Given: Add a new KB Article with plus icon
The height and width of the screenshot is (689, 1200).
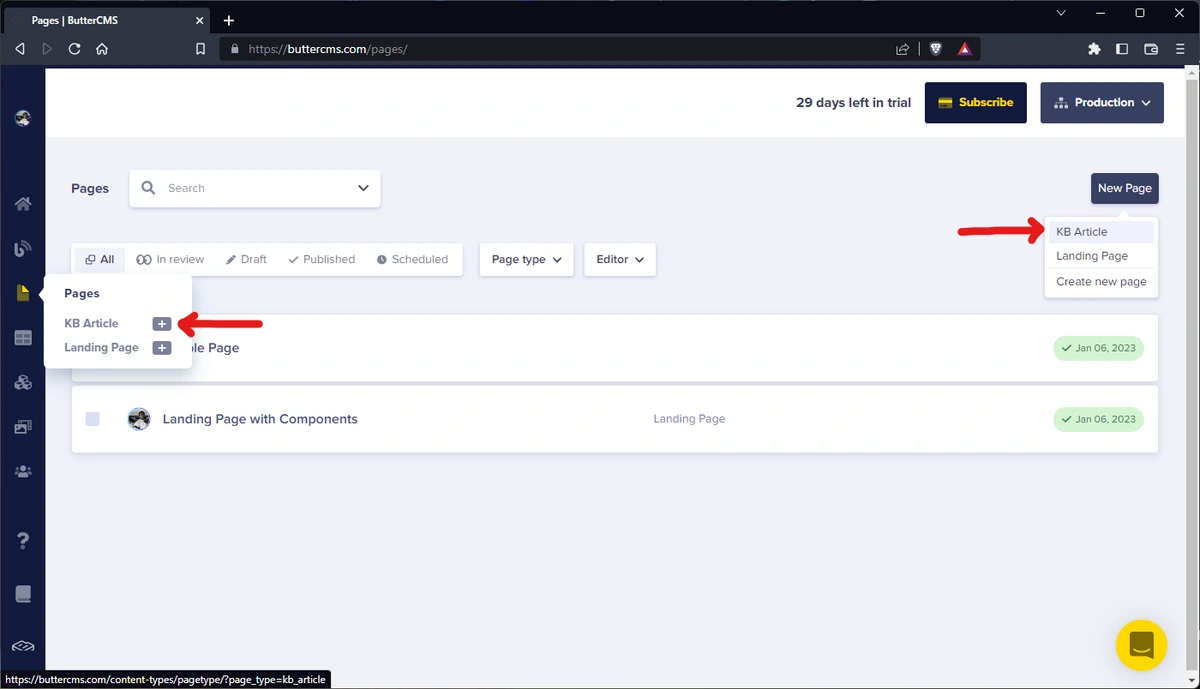Looking at the screenshot, I should [162, 323].
